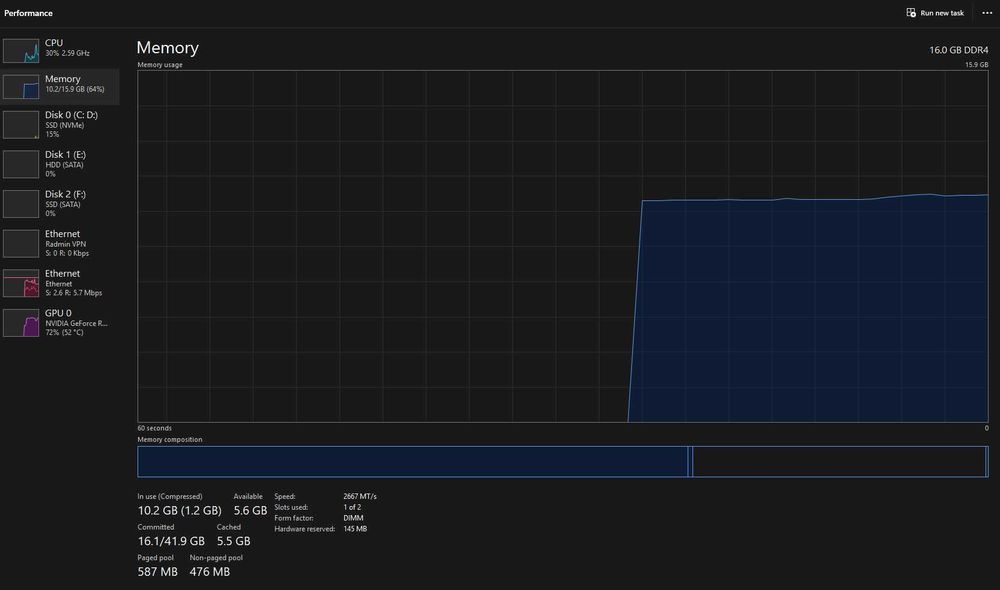
Task: Click the available segment of Memory composition bar
Action: [x=839, y=461]
